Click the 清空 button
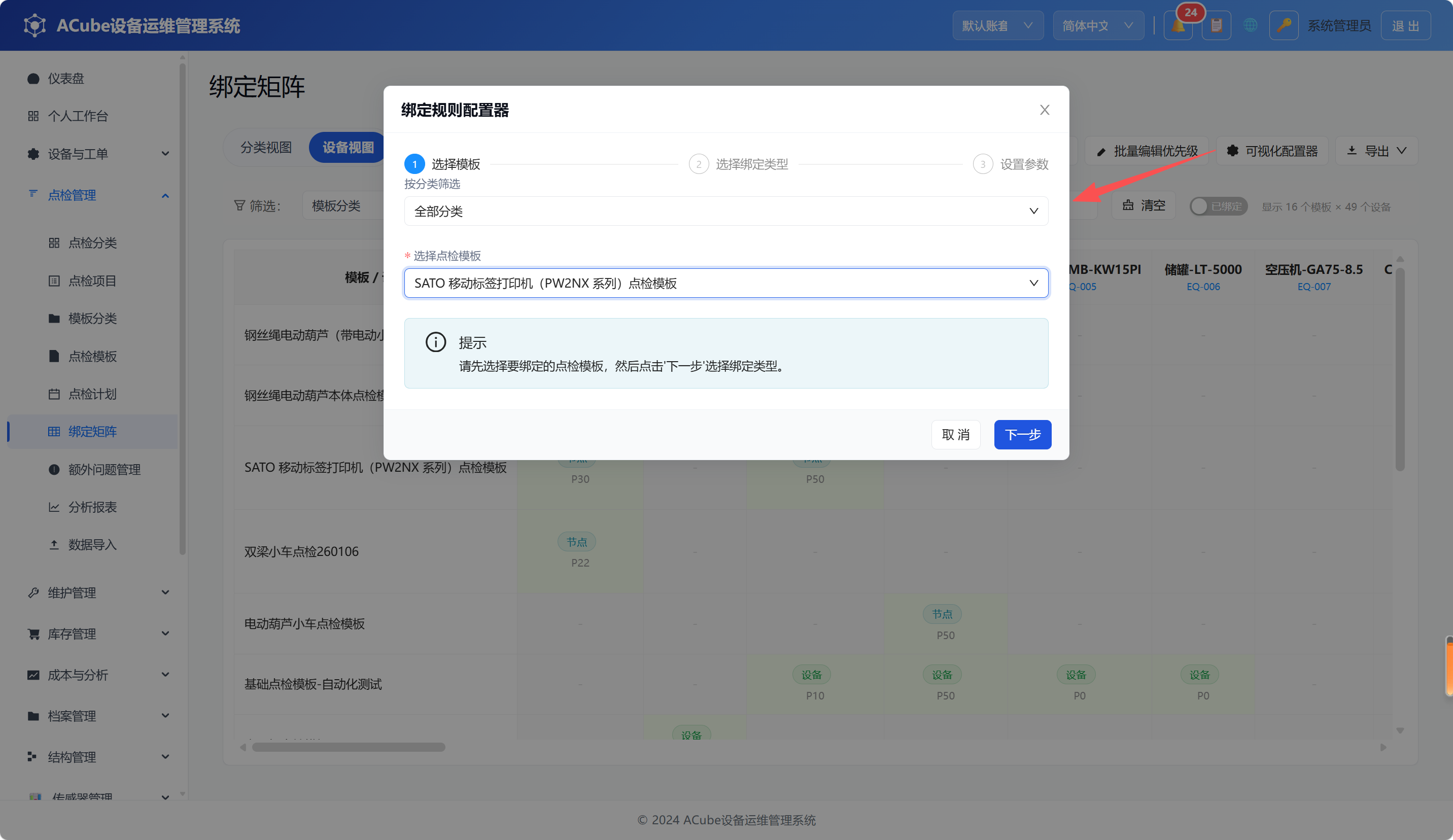The image size is (1453, 840). click(x=1144, y=205)
